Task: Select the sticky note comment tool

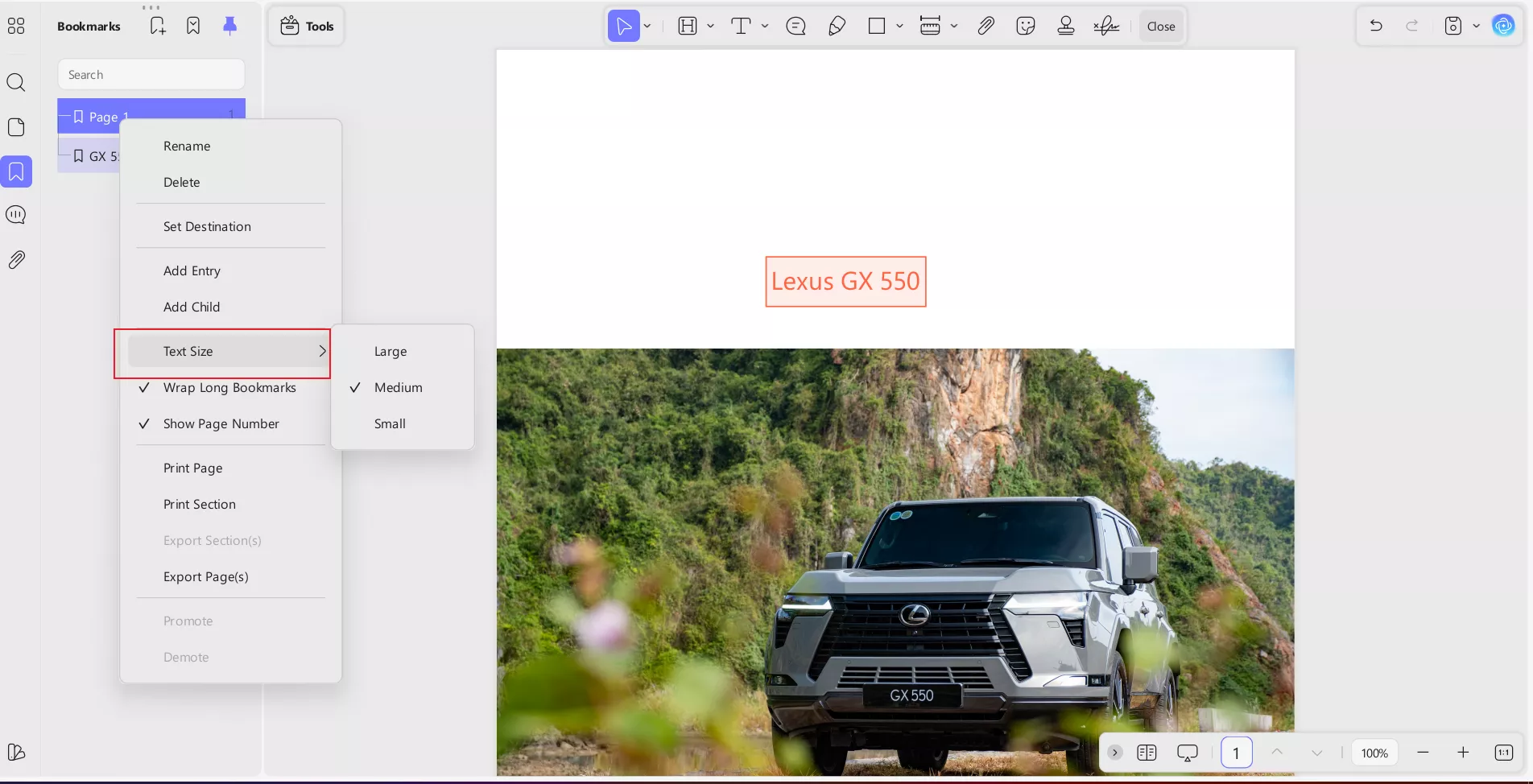Action: 795,26
